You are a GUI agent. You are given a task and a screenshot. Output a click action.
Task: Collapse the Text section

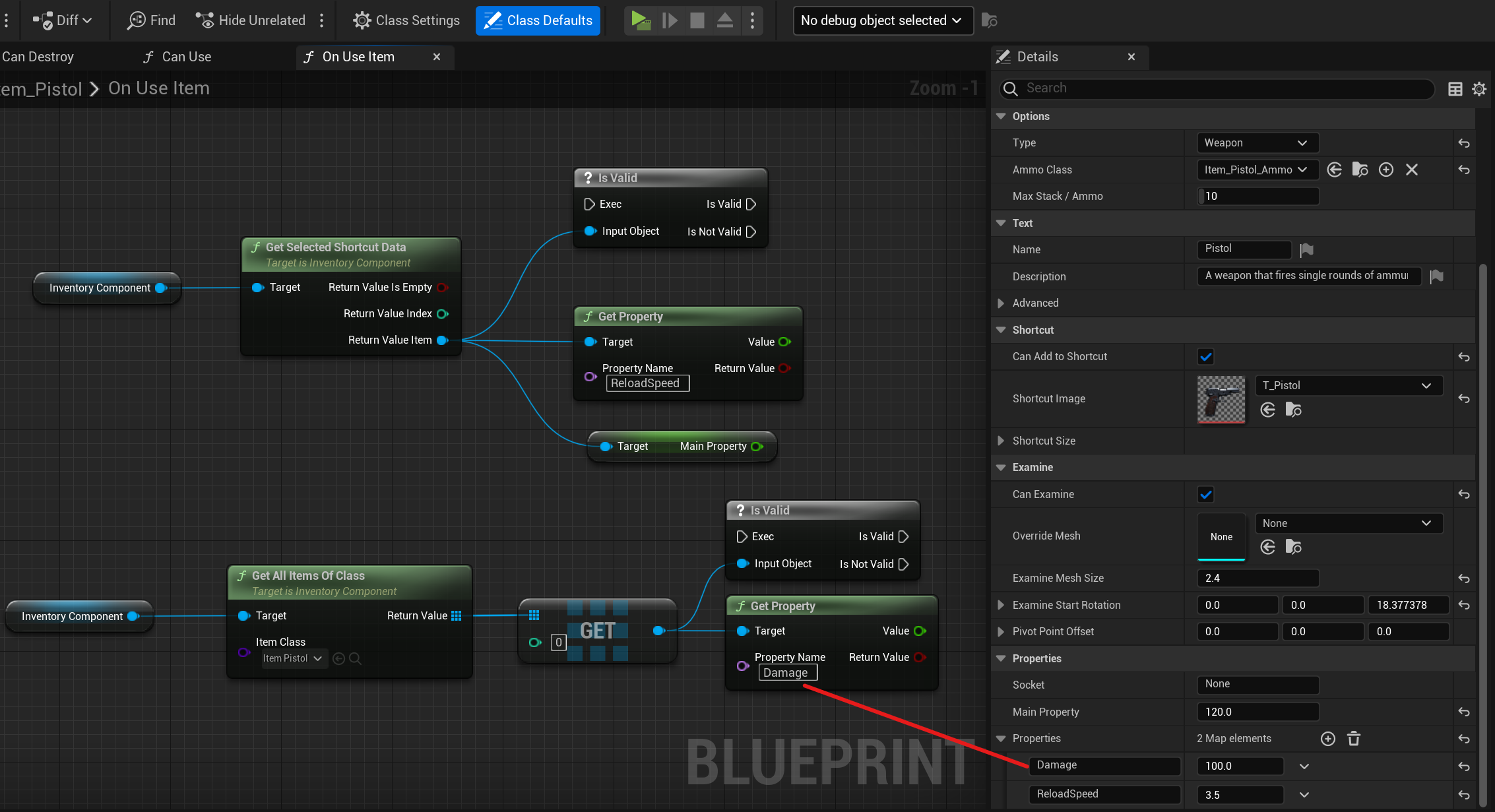[1001, 223]
